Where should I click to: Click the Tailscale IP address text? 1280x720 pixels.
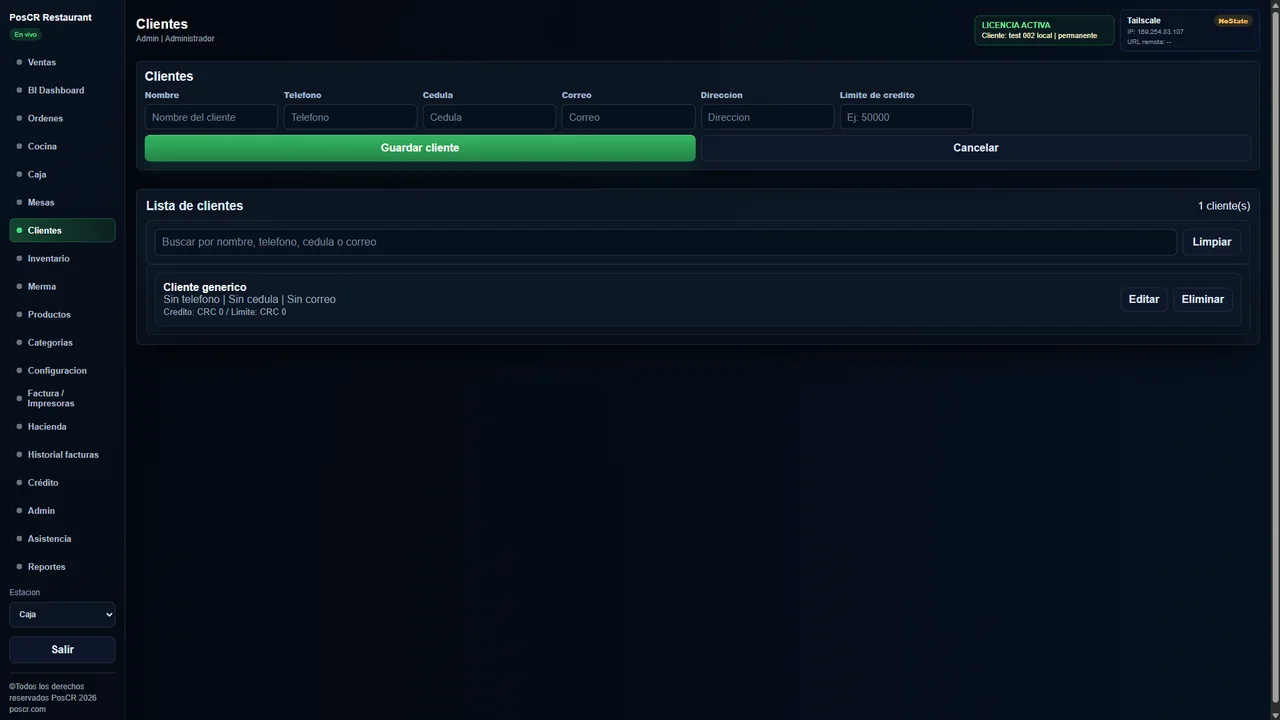(1155, 32)
